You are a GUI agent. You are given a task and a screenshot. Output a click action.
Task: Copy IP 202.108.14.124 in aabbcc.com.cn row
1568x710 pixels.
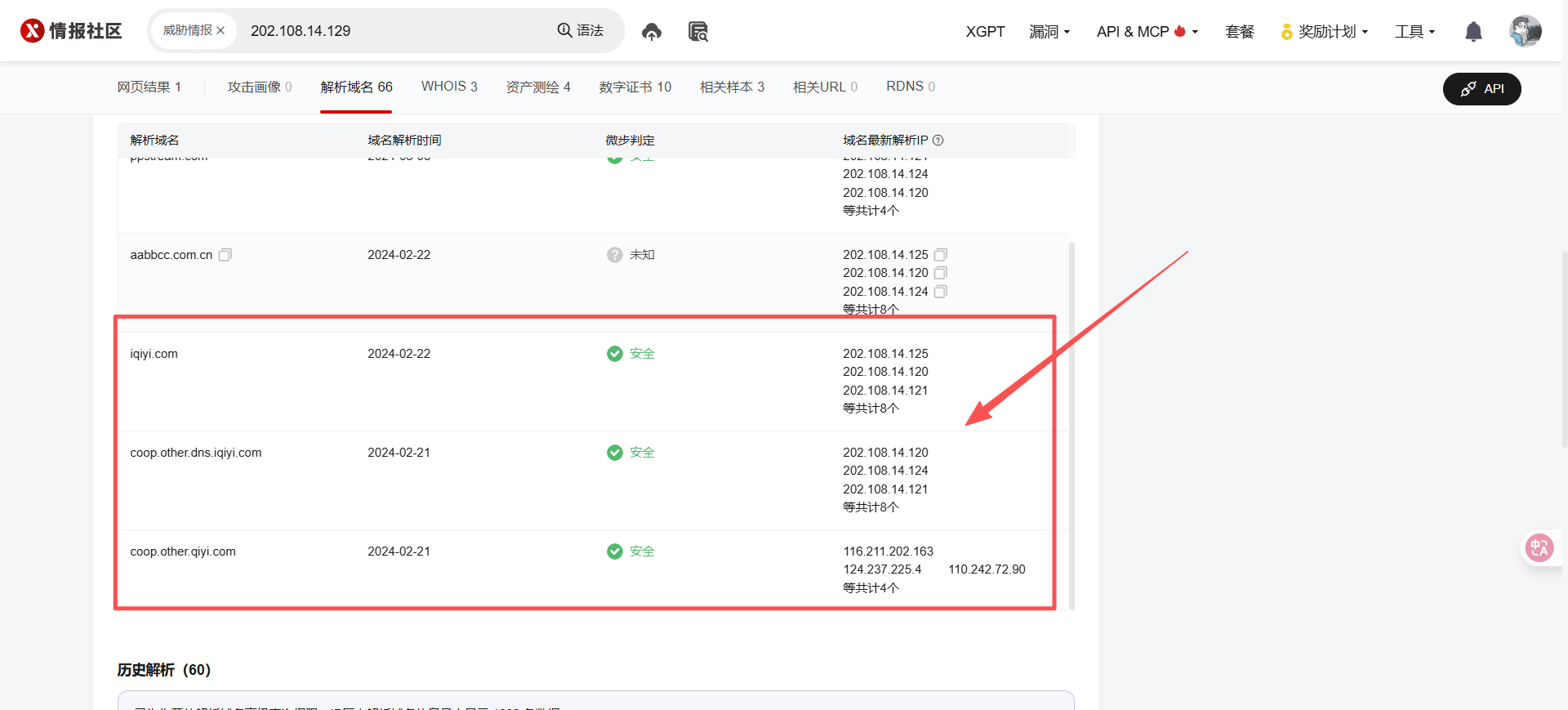tap(941, 292)
